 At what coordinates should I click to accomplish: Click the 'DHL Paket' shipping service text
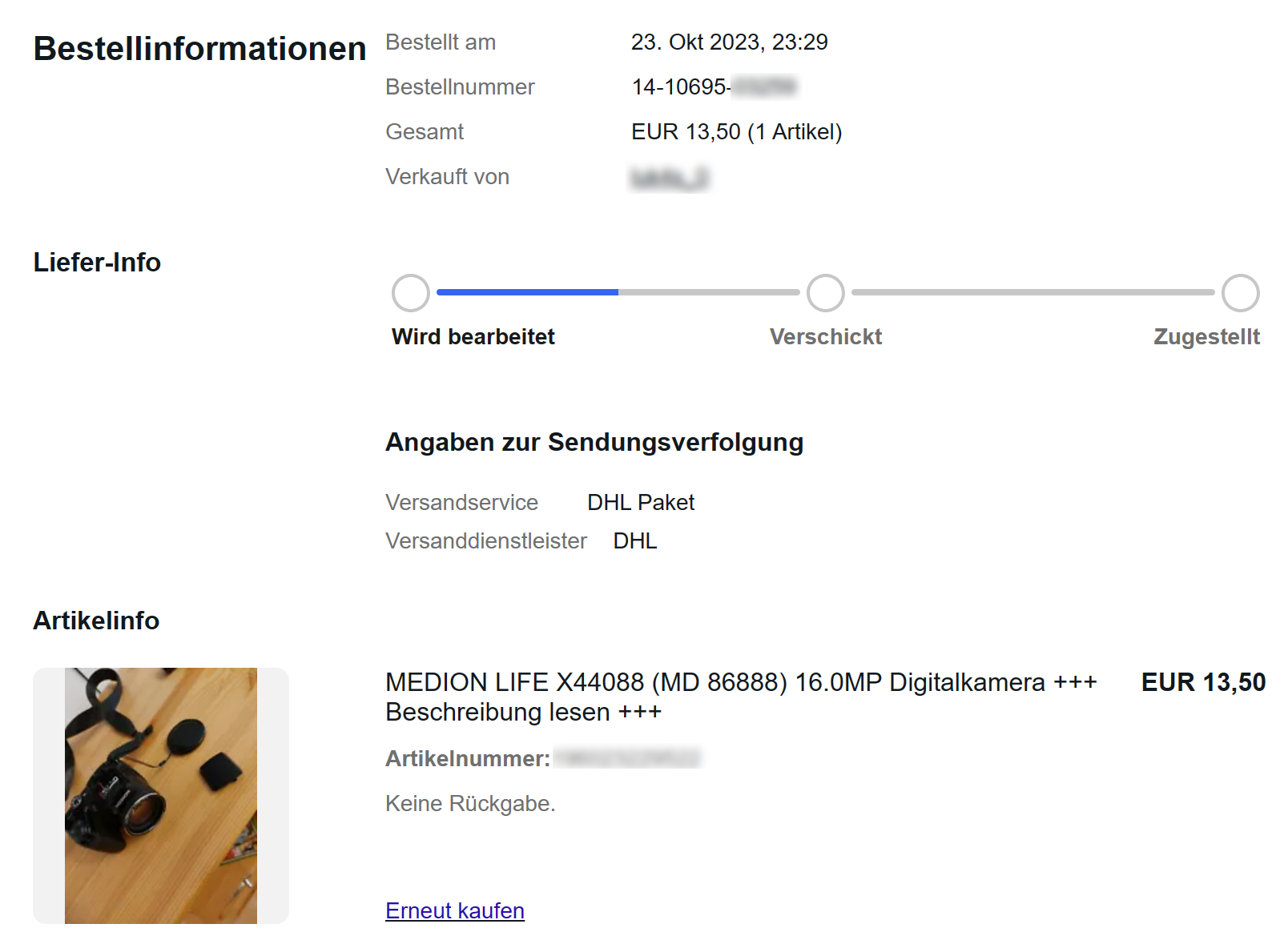(641, 502)
